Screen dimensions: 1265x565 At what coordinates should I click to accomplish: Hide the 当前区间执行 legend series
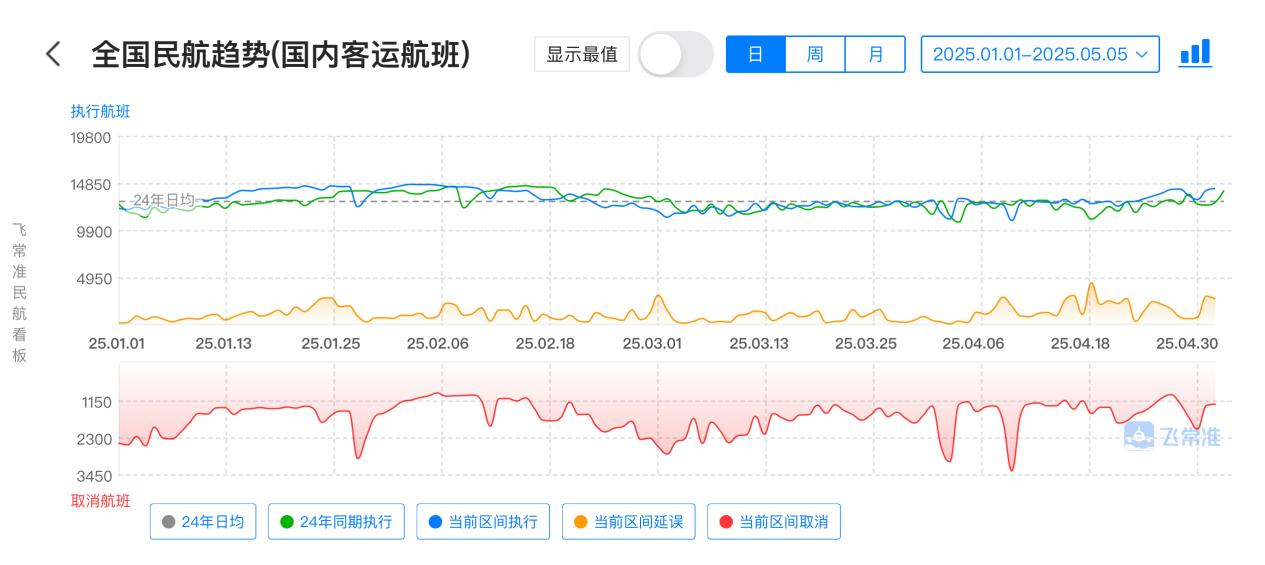pyautogui.click(x=483, y=521)
